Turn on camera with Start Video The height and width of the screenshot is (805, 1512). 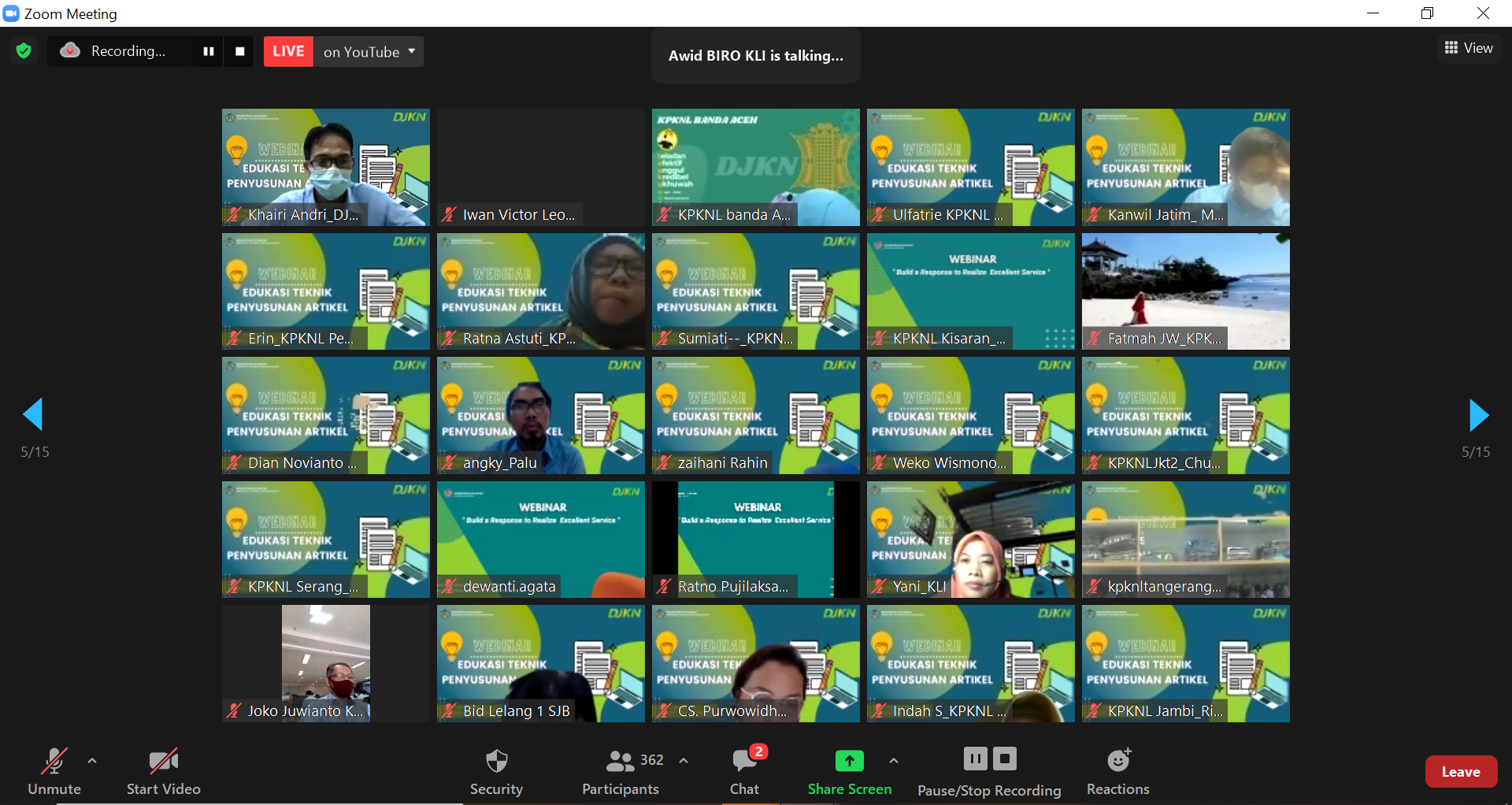(x=163, y=771)
